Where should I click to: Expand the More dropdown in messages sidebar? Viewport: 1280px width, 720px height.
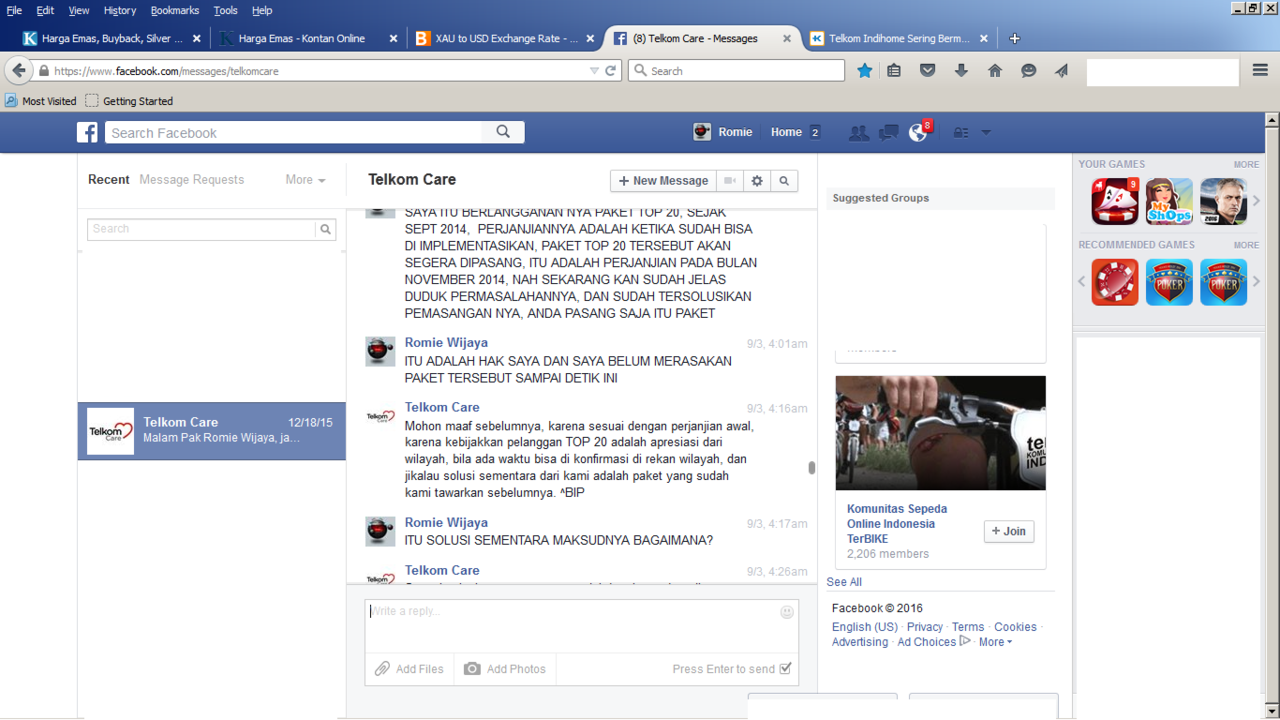point(305,180)
